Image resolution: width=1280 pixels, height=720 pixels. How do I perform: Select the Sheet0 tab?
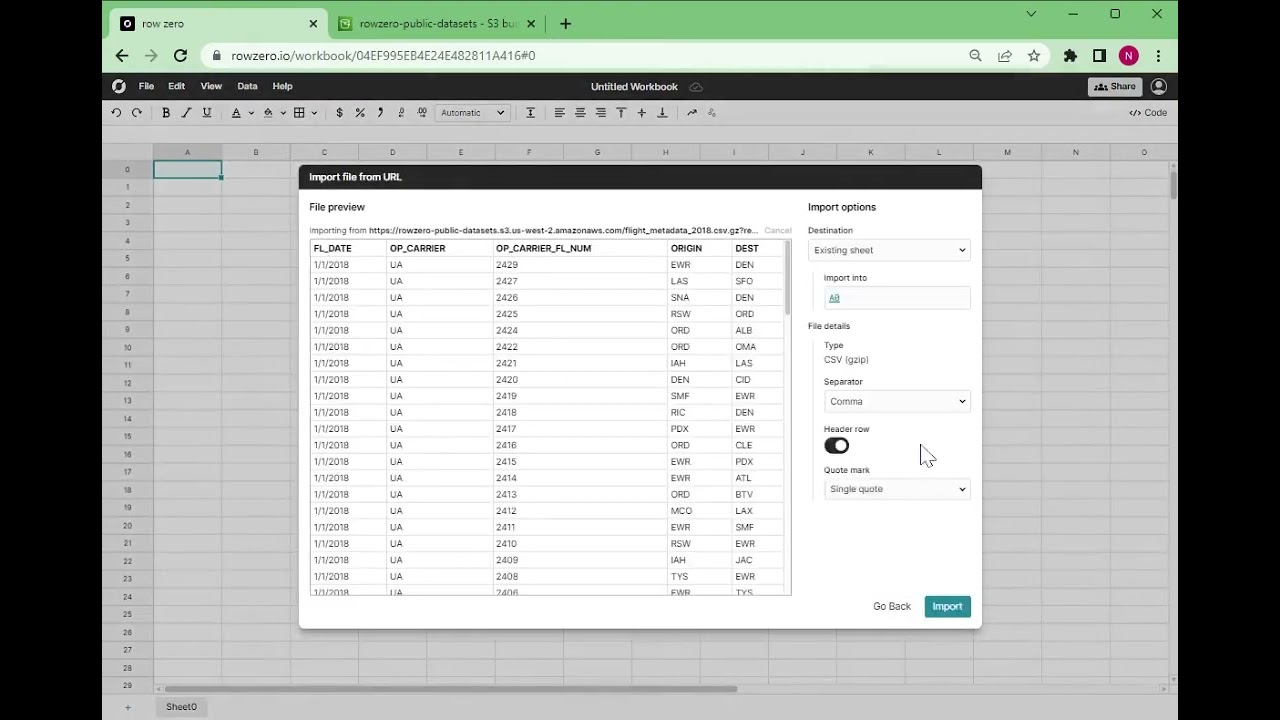181,707
